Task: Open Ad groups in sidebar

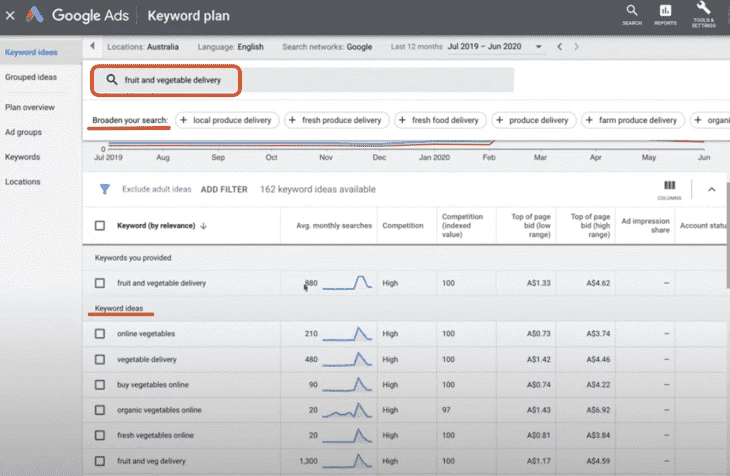Action: click(23, 132)
